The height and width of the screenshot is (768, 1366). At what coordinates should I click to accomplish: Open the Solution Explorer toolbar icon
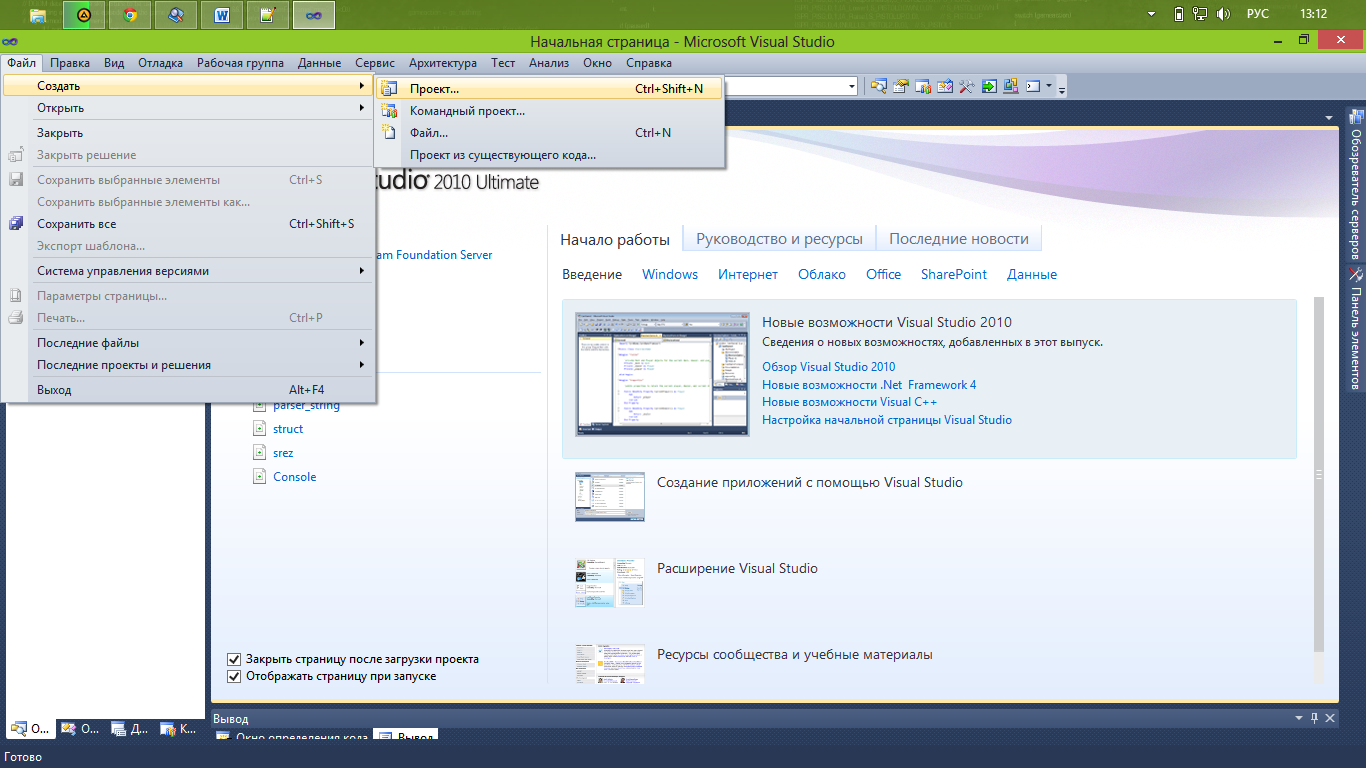(x=879, y=86)
